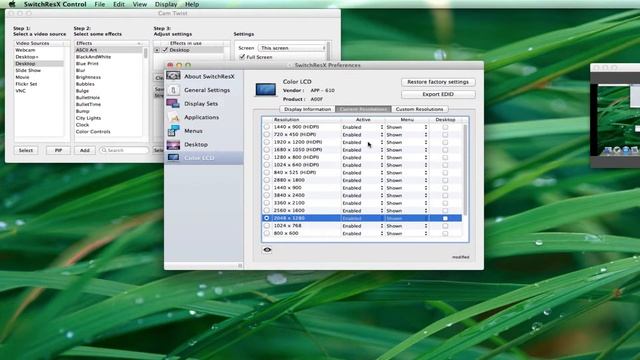Open the About SwitchResX sidebar icon
640x360 pixels.
[173, 76]
